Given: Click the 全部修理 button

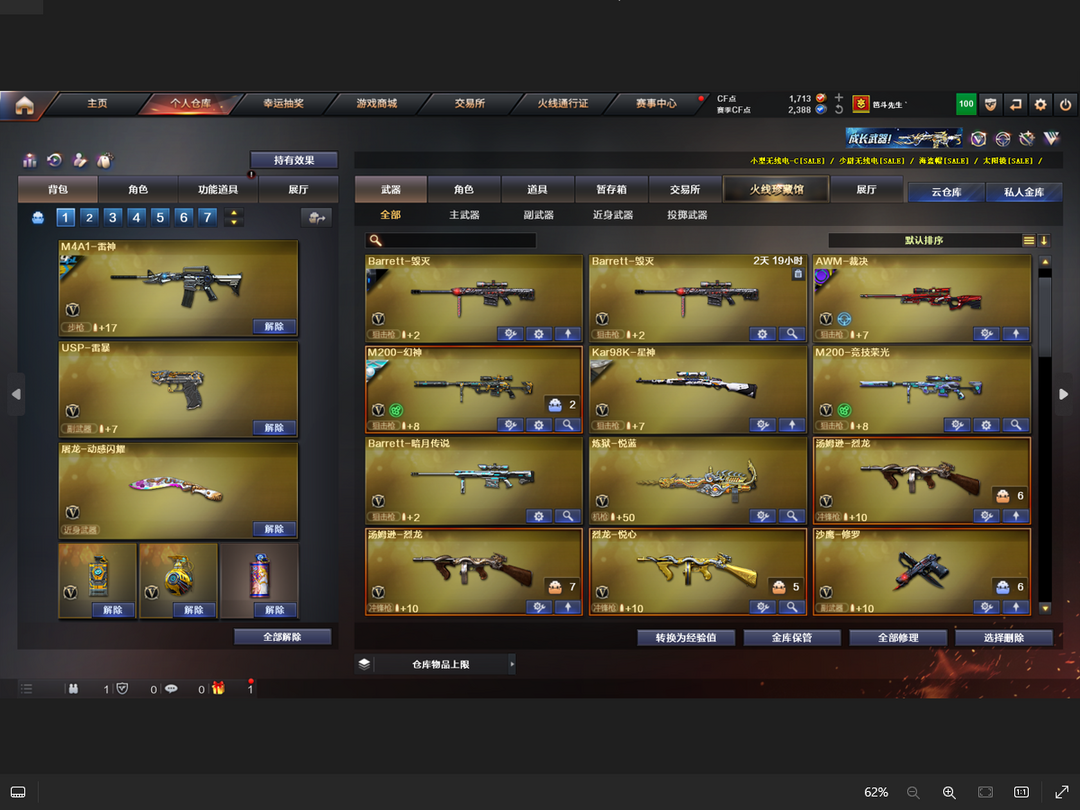Looking at the screenshot, I should pyautogui.click(x=897, y=638).
